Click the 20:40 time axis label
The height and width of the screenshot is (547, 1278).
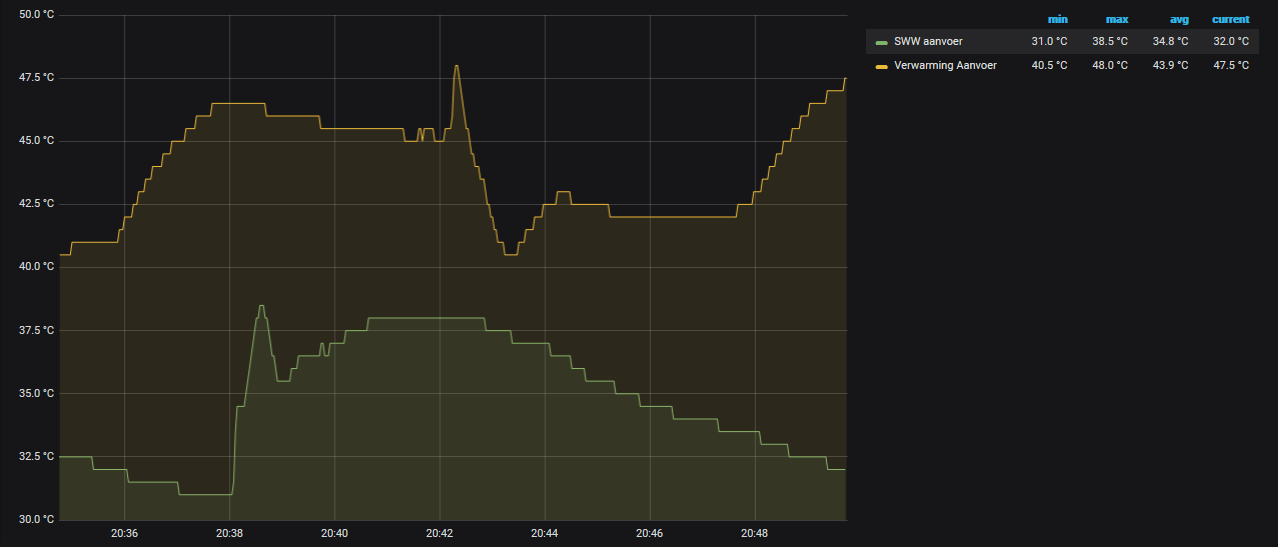coord(334,534)
